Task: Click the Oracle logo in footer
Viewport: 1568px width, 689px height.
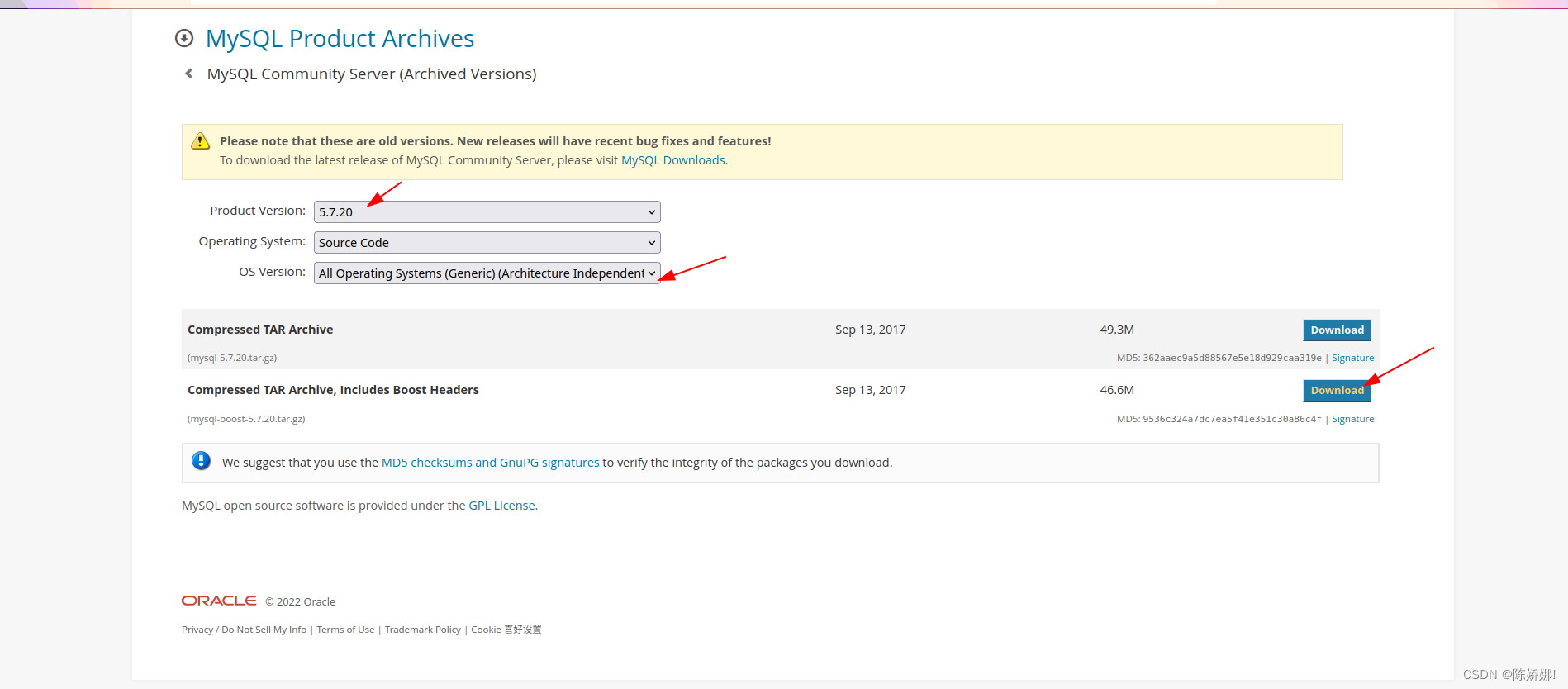Action: [x=219, y=601]
